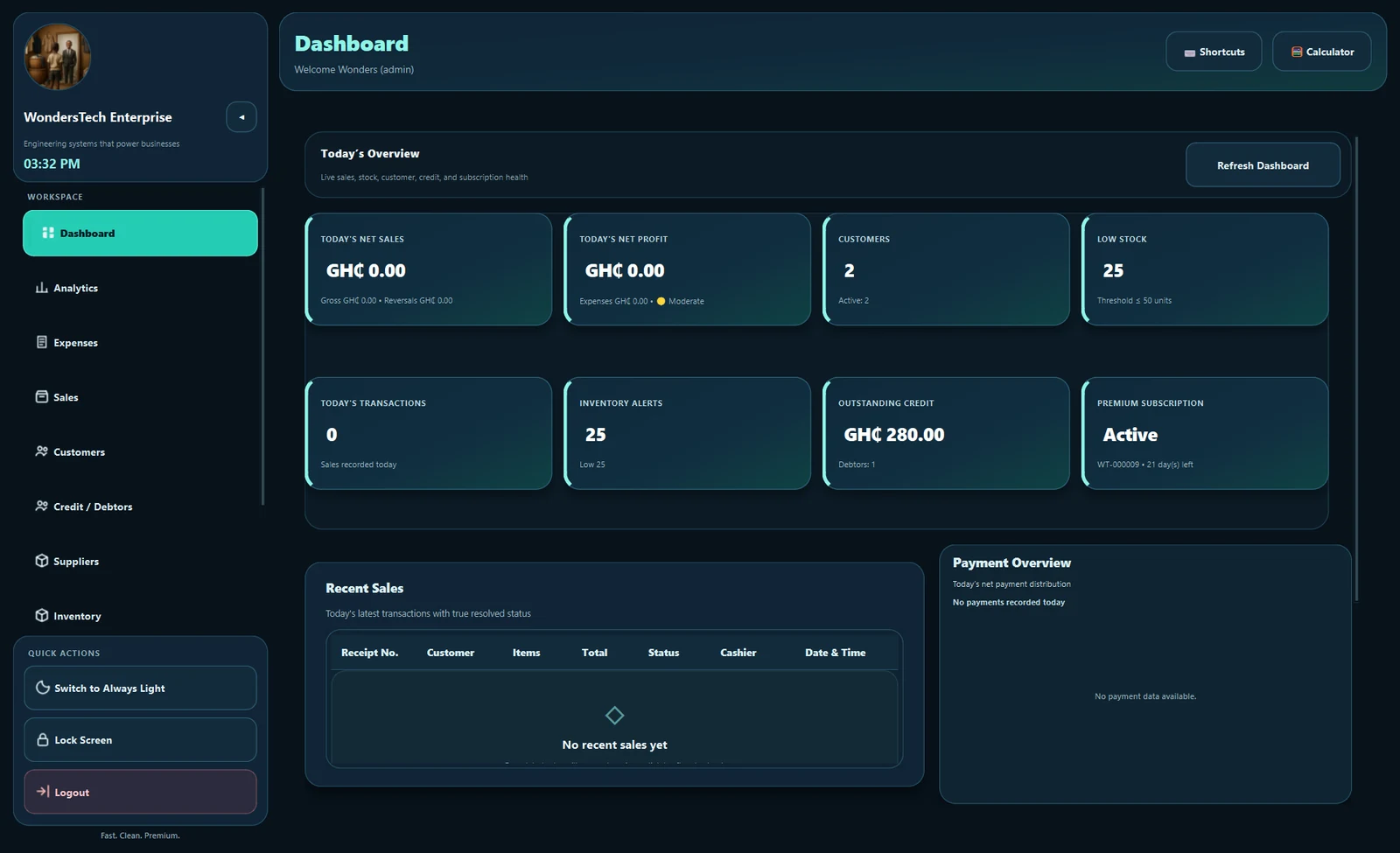
Task: Click 'Welcome Wonders (admin)' text
Action: [x=353, y=69]
